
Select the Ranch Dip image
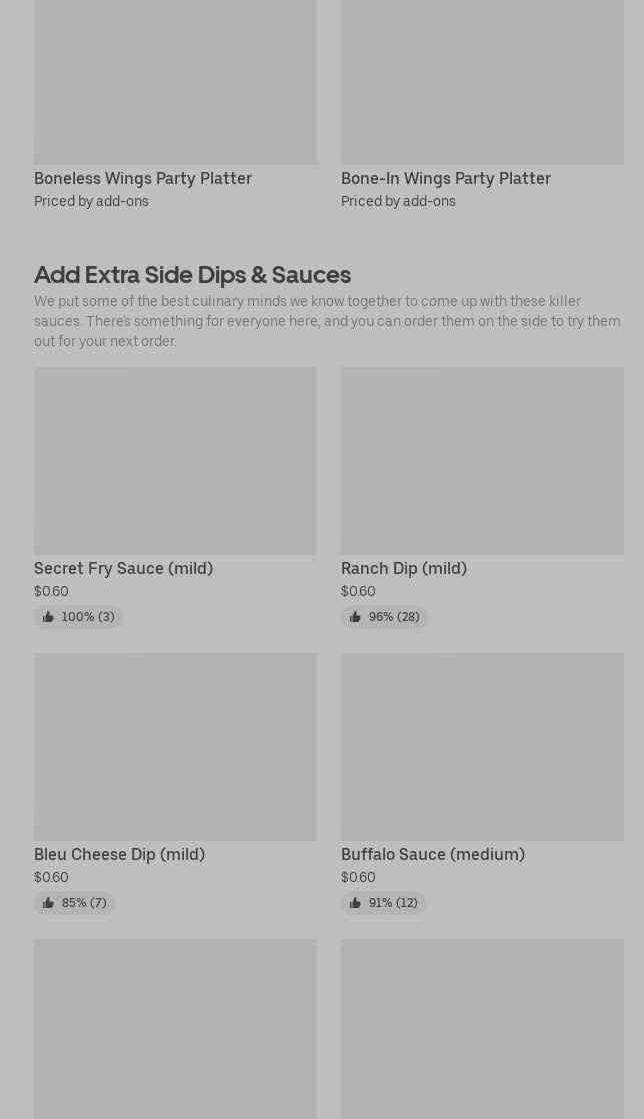click(x=482, y=460)
